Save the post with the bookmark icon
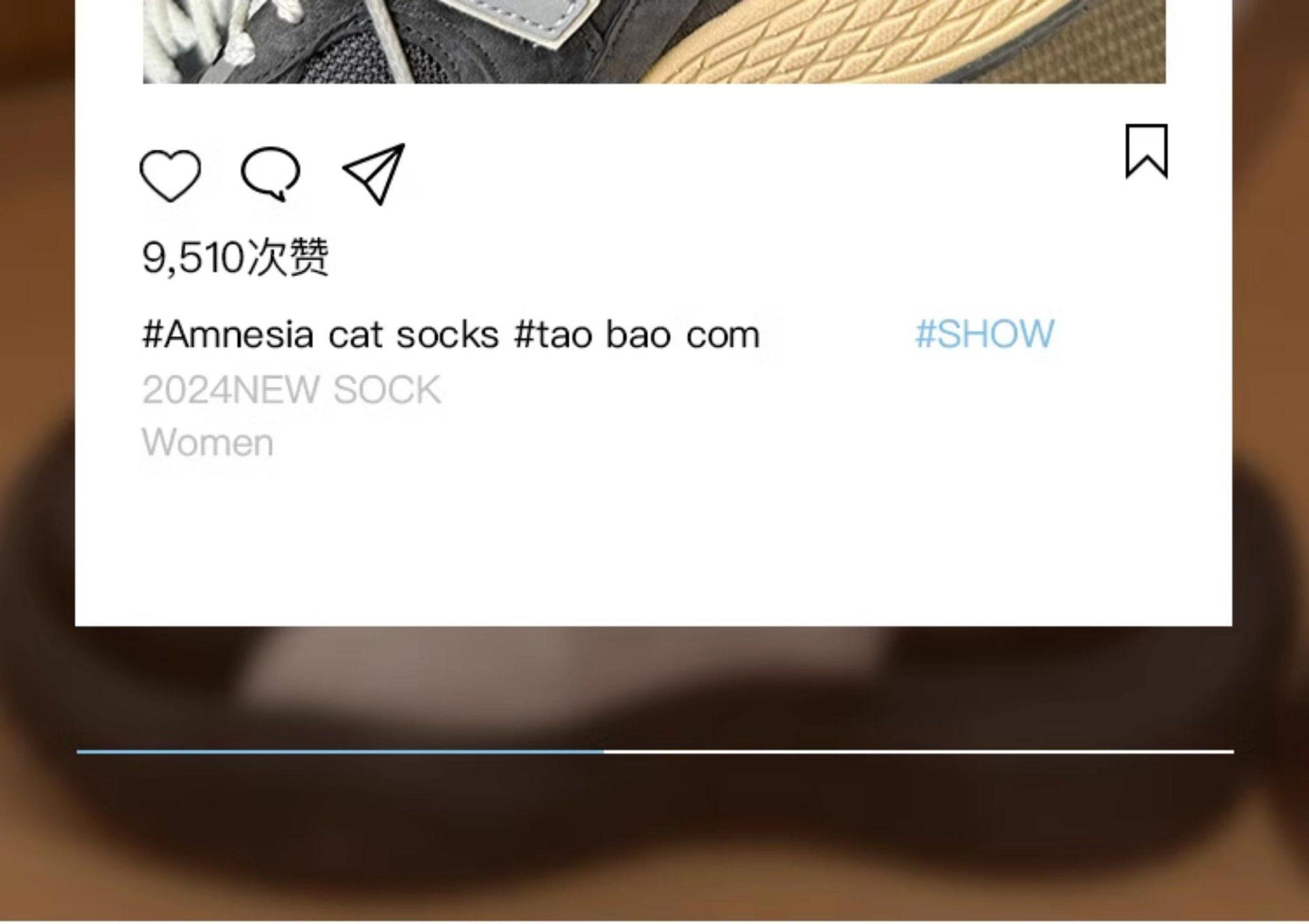Viewport: 1309px width, 924px height. point(1146,151)
